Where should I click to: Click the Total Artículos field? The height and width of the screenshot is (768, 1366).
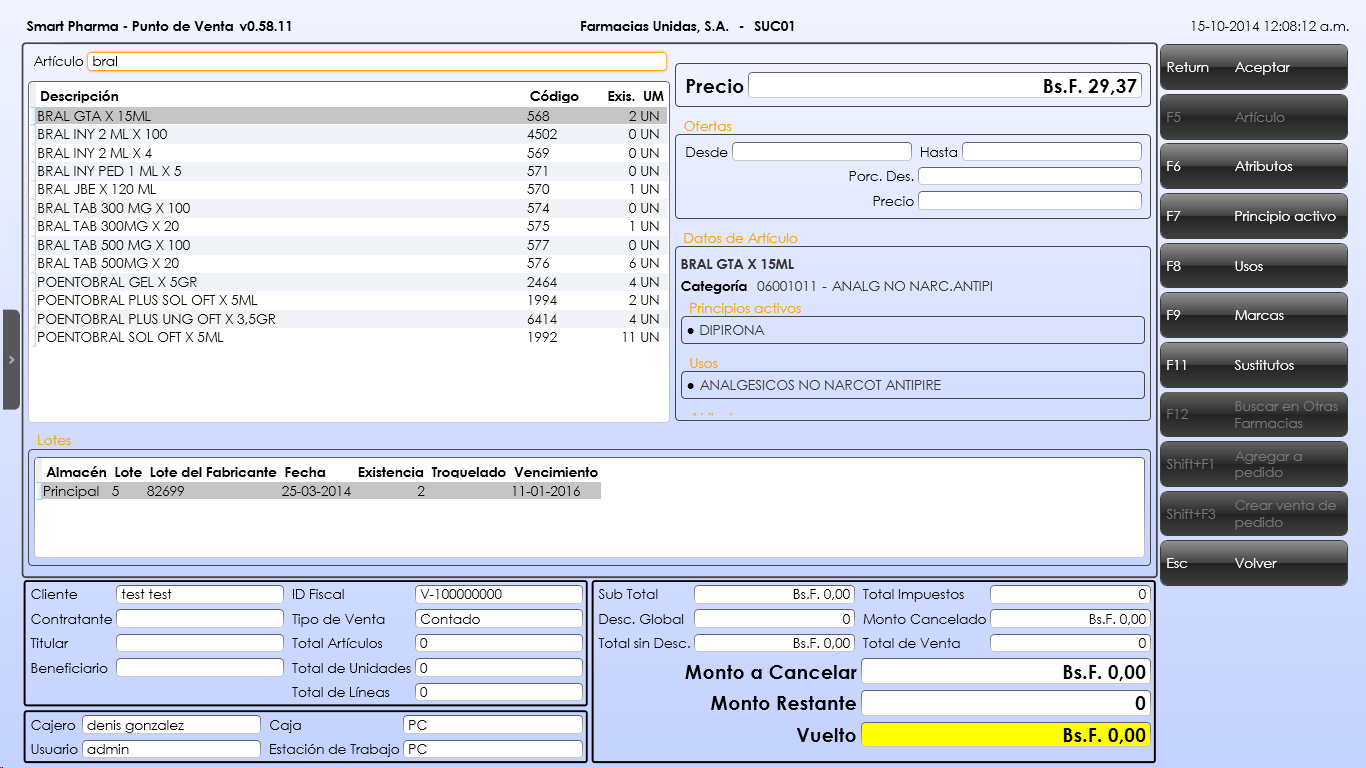[x=499, y=643]
